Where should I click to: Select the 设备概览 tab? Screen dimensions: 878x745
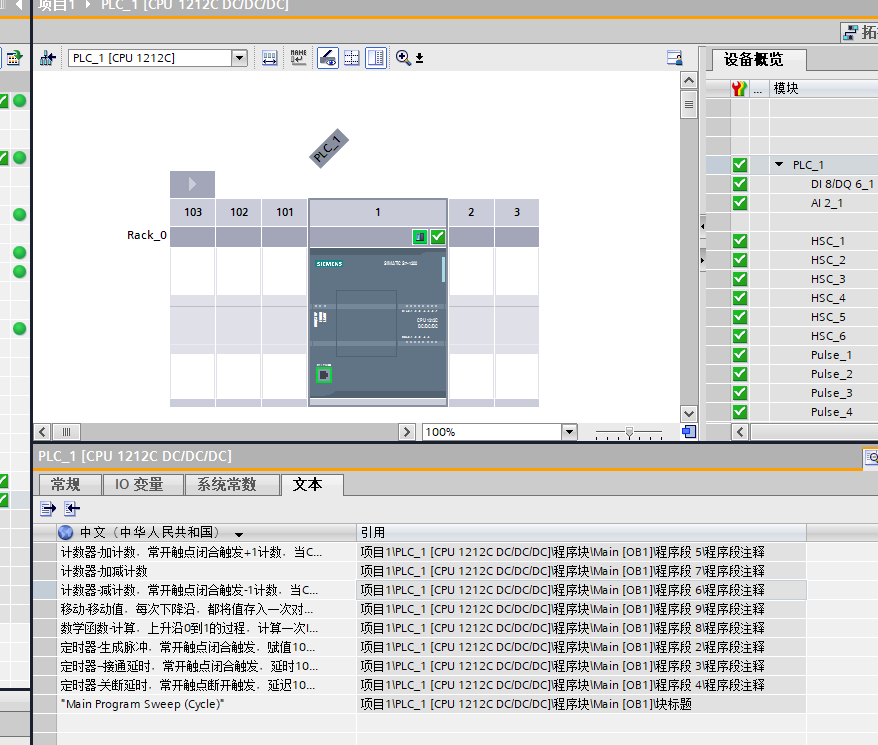pyautogui.click(x=759, y=59)
